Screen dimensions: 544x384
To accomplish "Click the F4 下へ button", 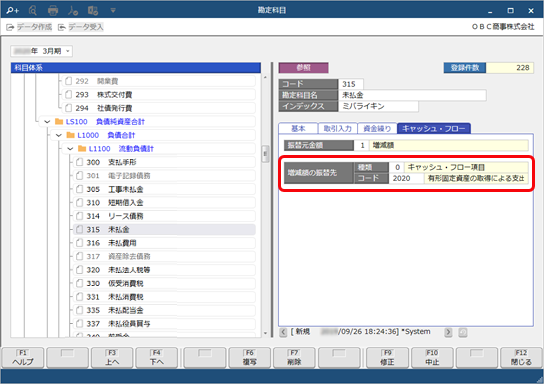I will (156, 358).
